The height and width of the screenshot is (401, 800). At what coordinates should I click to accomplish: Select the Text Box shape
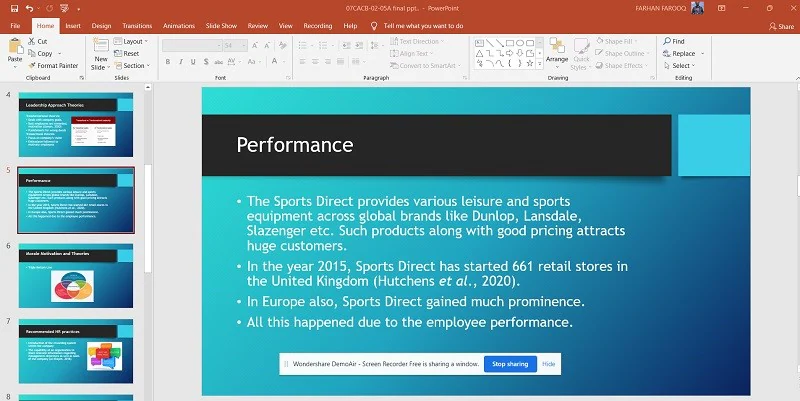[480, 43]
